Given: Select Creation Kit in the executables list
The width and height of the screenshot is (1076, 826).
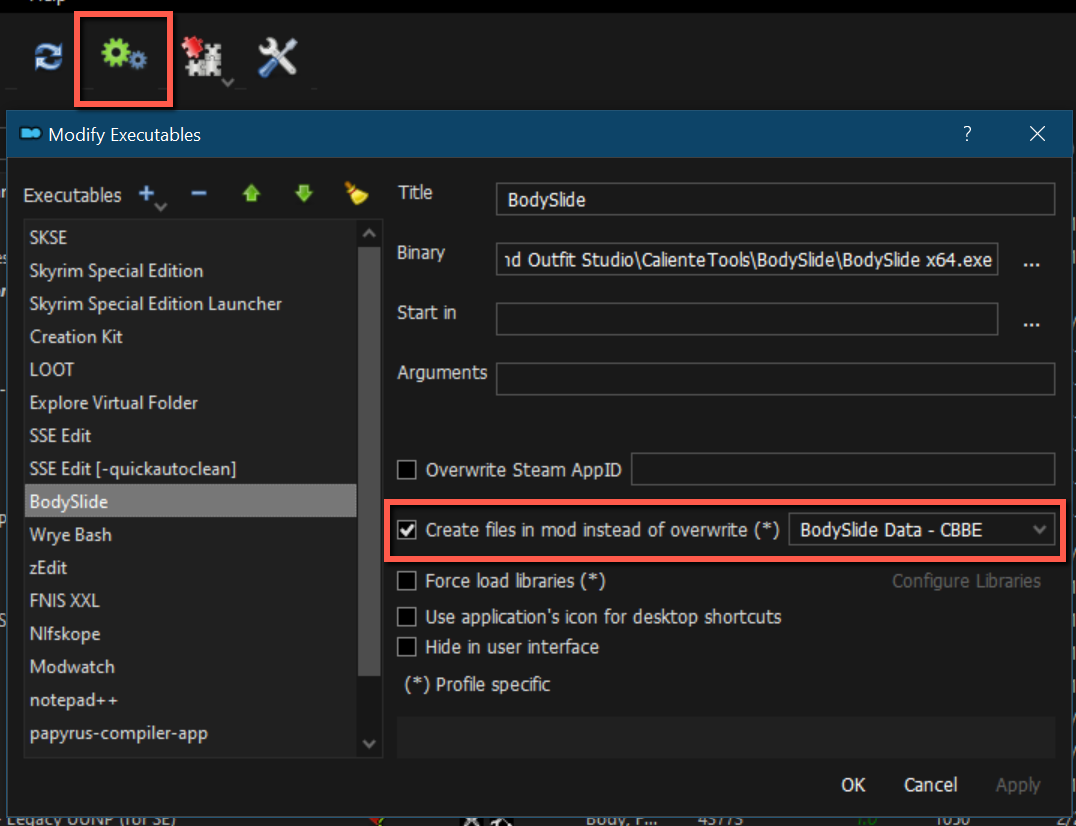Looking at the screenshot, I should tap(191, 336).
